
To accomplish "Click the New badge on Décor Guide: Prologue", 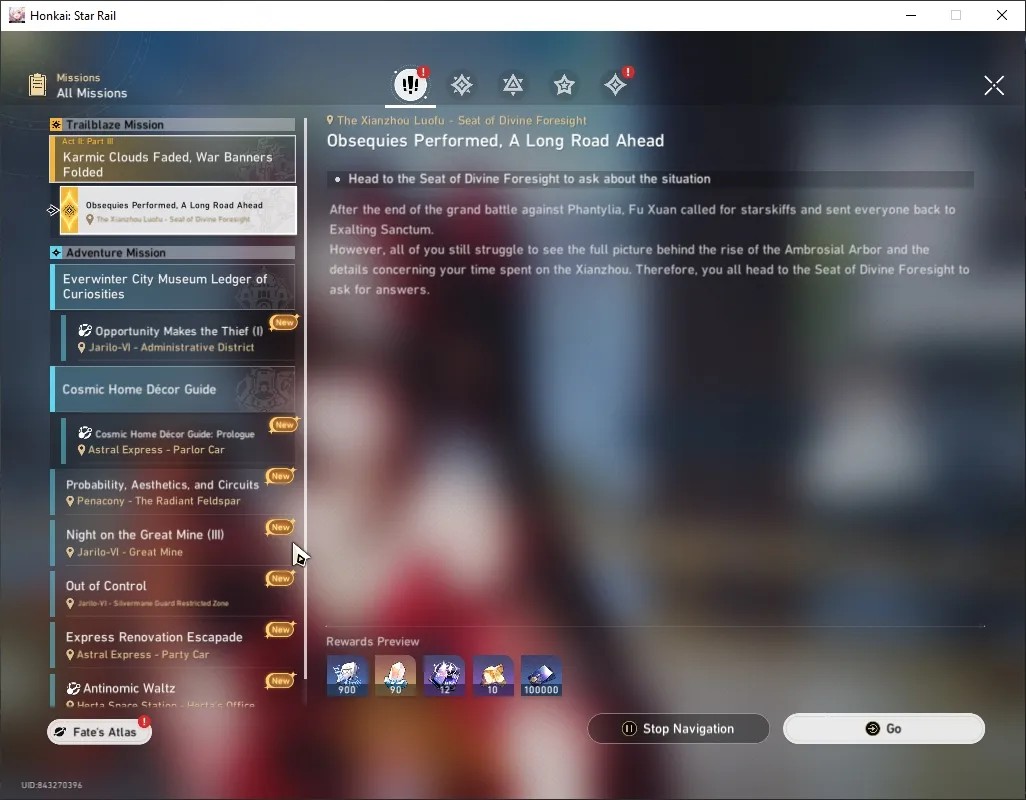I will click(284, 425).
